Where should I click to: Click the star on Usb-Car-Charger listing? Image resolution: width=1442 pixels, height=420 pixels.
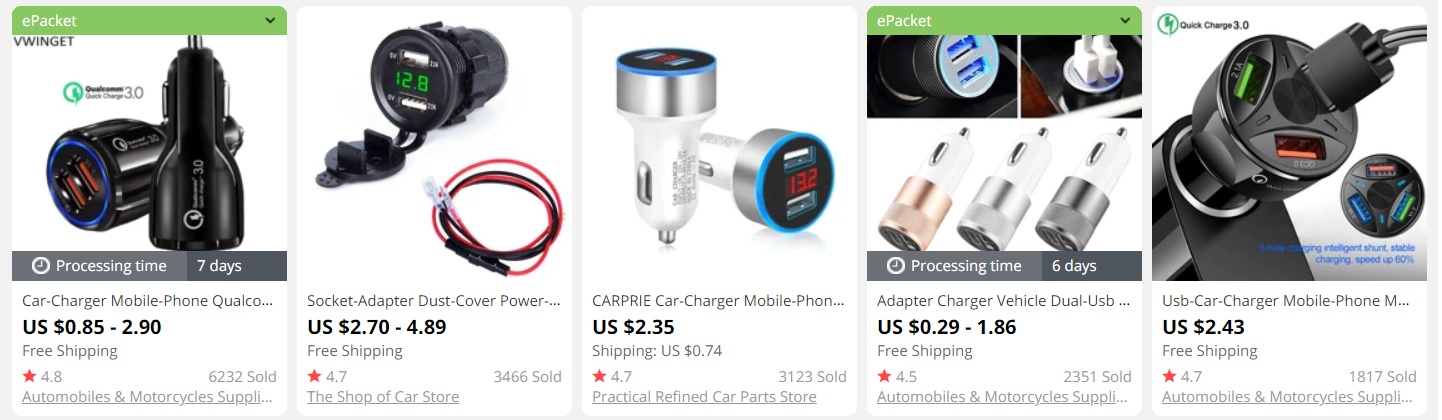1169,376
